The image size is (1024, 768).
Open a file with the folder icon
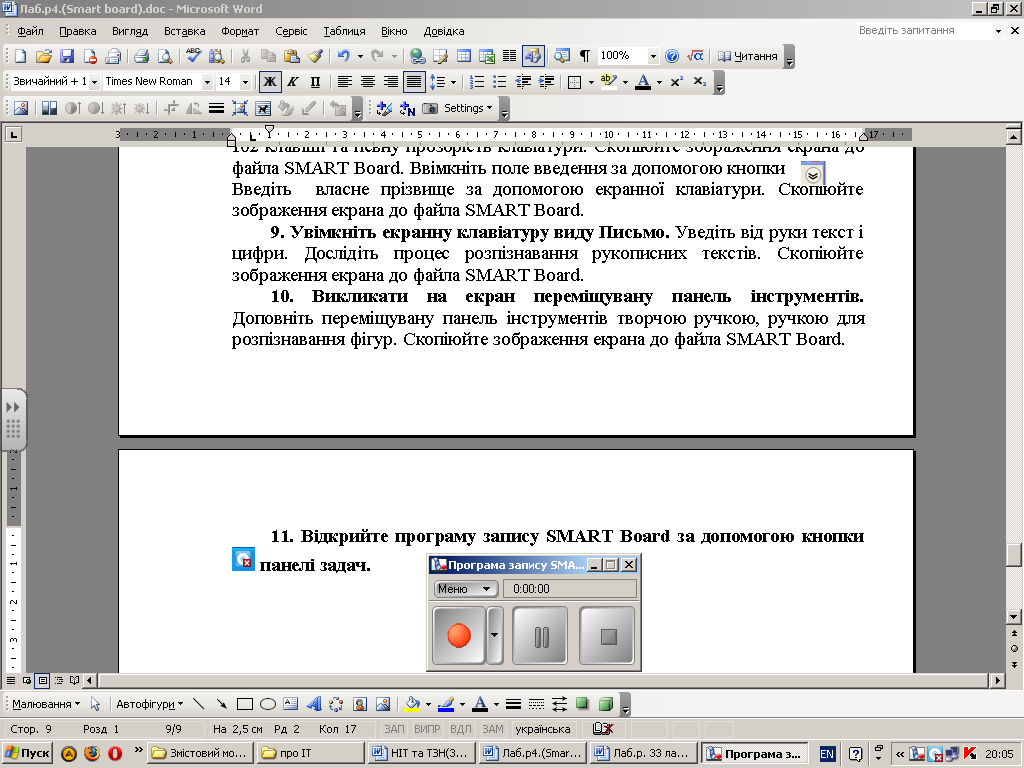44,56
